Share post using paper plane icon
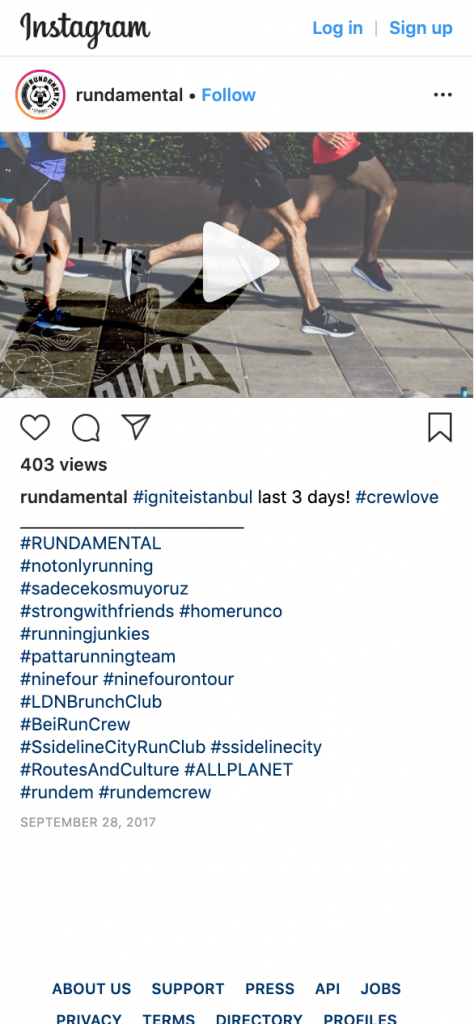 click(x=136, y=427)
